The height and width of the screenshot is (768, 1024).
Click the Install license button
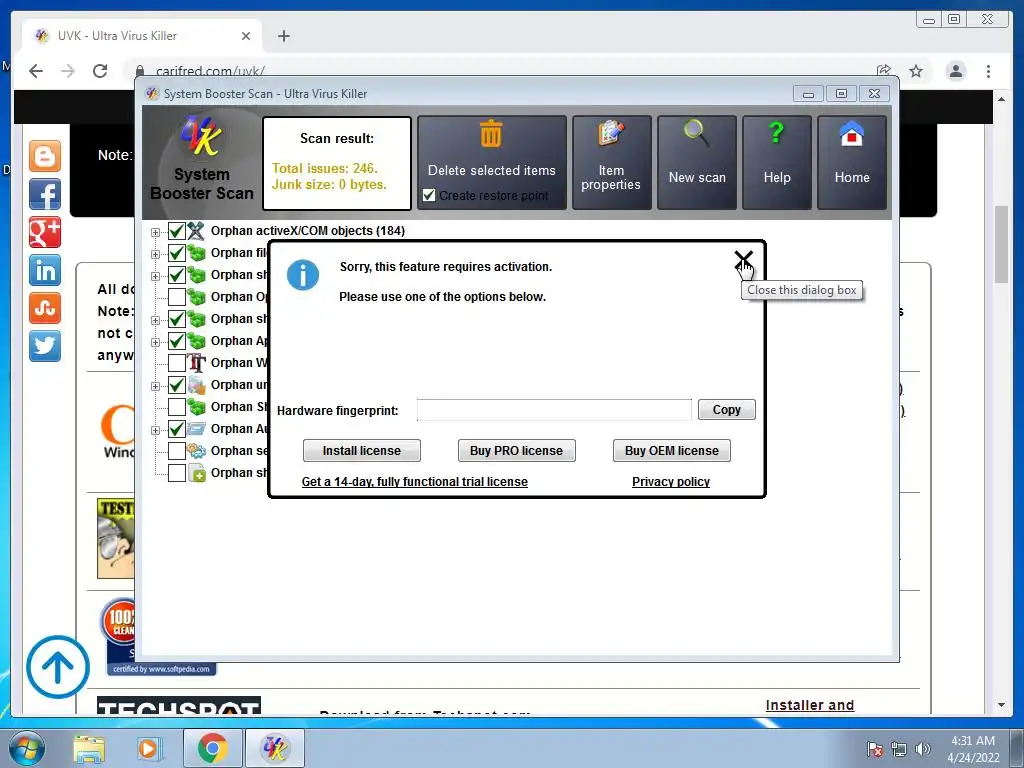pyautogui.click(x=361, y=451)
